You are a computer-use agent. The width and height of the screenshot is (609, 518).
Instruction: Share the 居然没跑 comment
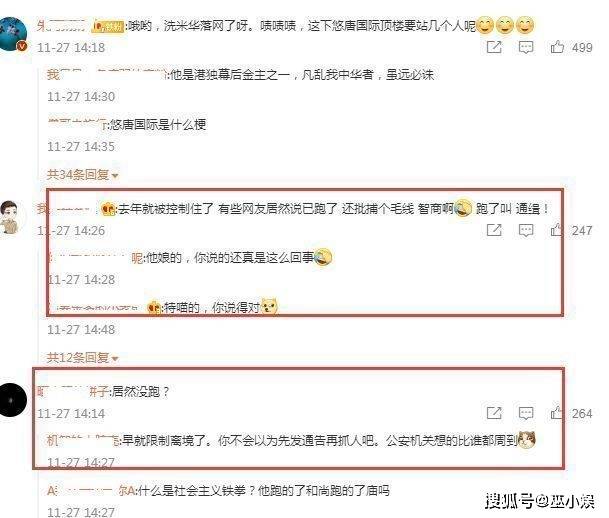494,413
